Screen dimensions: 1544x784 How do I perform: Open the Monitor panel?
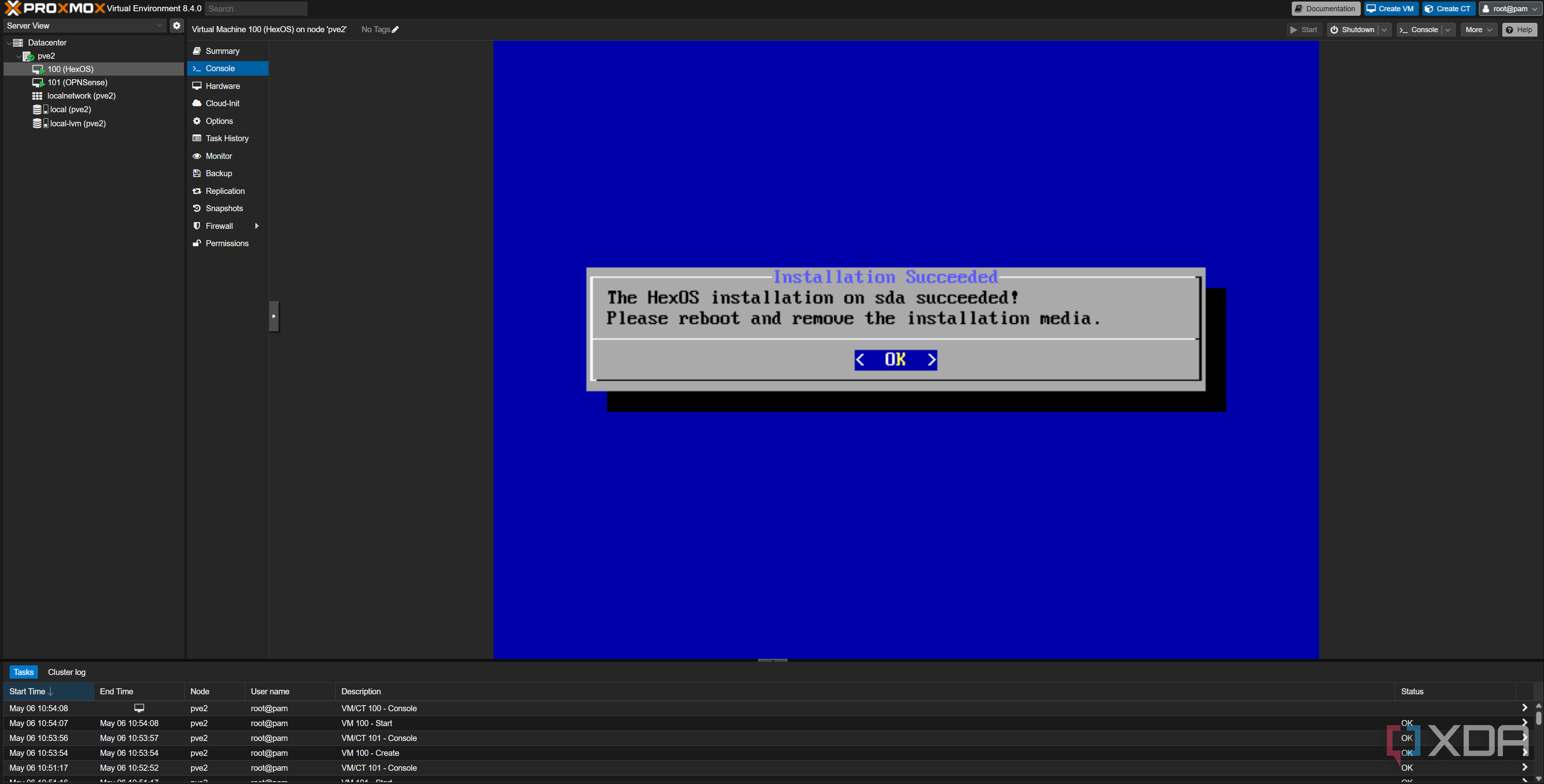point(227,156)
